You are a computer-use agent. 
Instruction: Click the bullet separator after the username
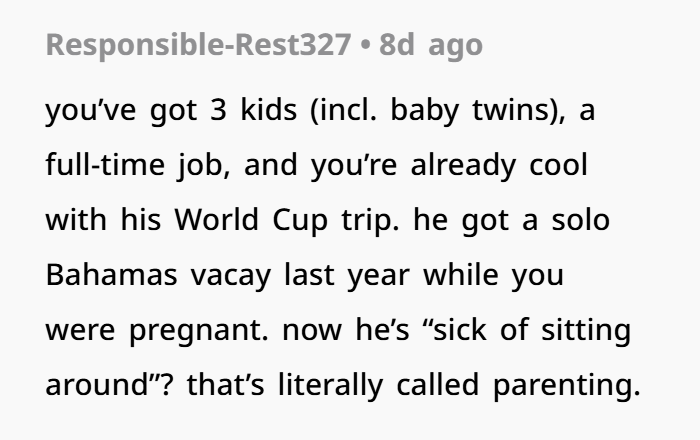click(x=365, y=46)
